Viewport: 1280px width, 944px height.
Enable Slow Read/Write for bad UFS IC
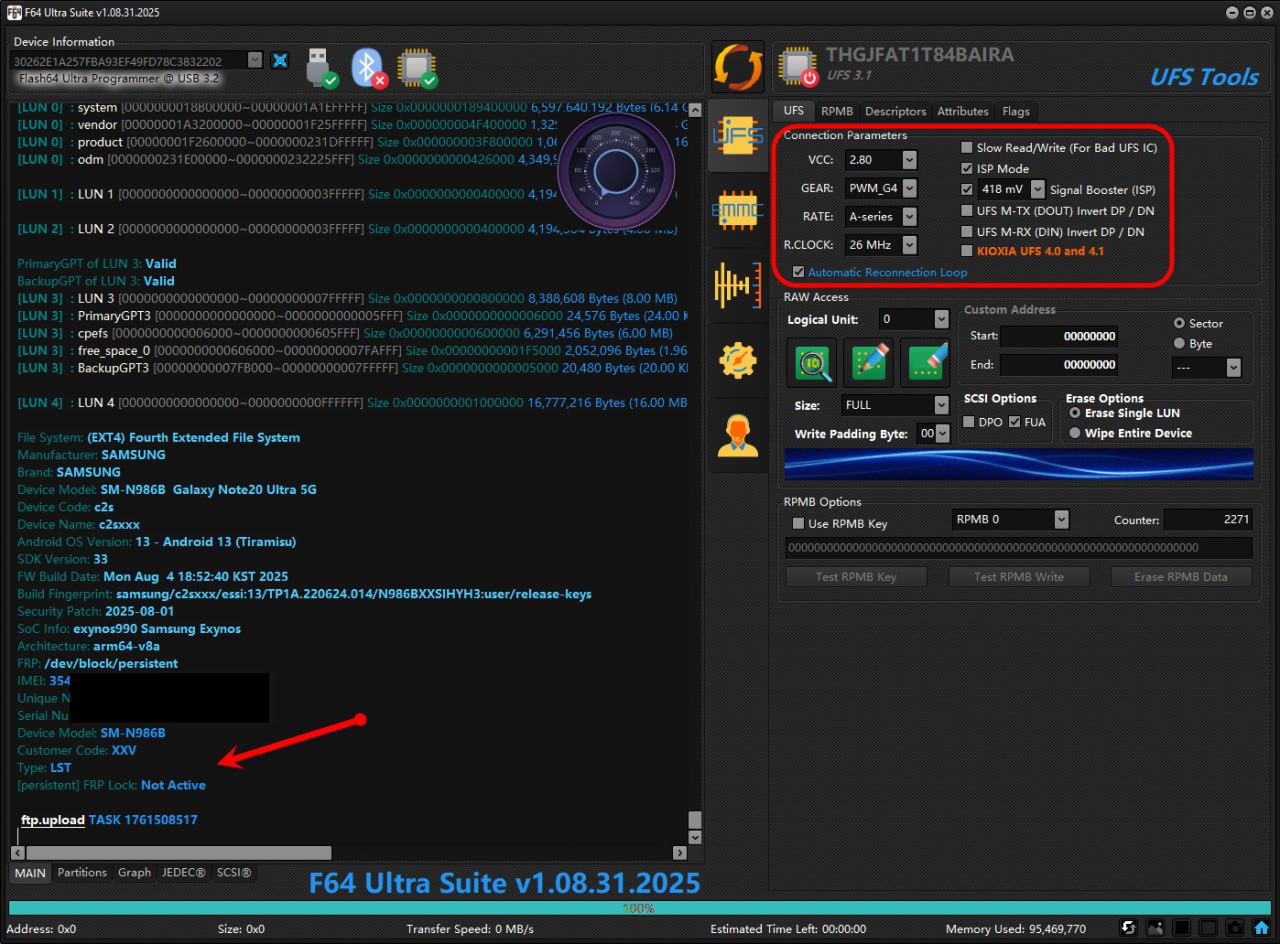pyautogui.click(x=967, y=148)
